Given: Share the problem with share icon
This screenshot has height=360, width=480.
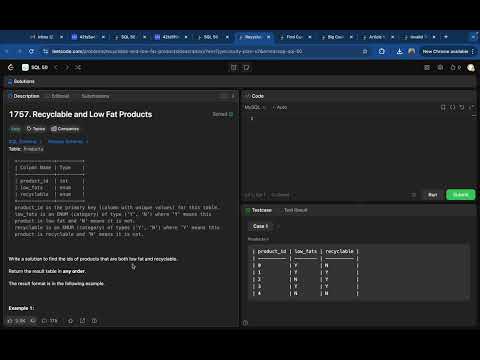Looking at the screenshot, I should click(82, 321).
